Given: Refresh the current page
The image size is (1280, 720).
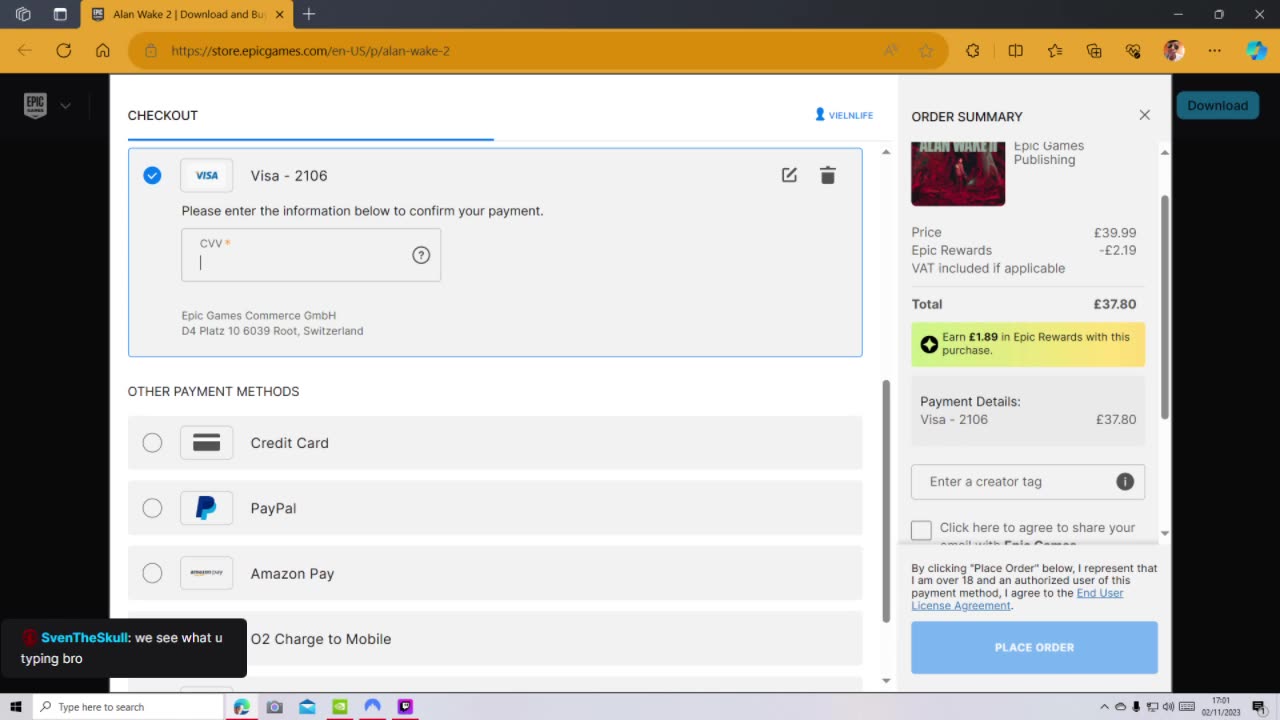Looking at the screenshot, I should (64, 50).
